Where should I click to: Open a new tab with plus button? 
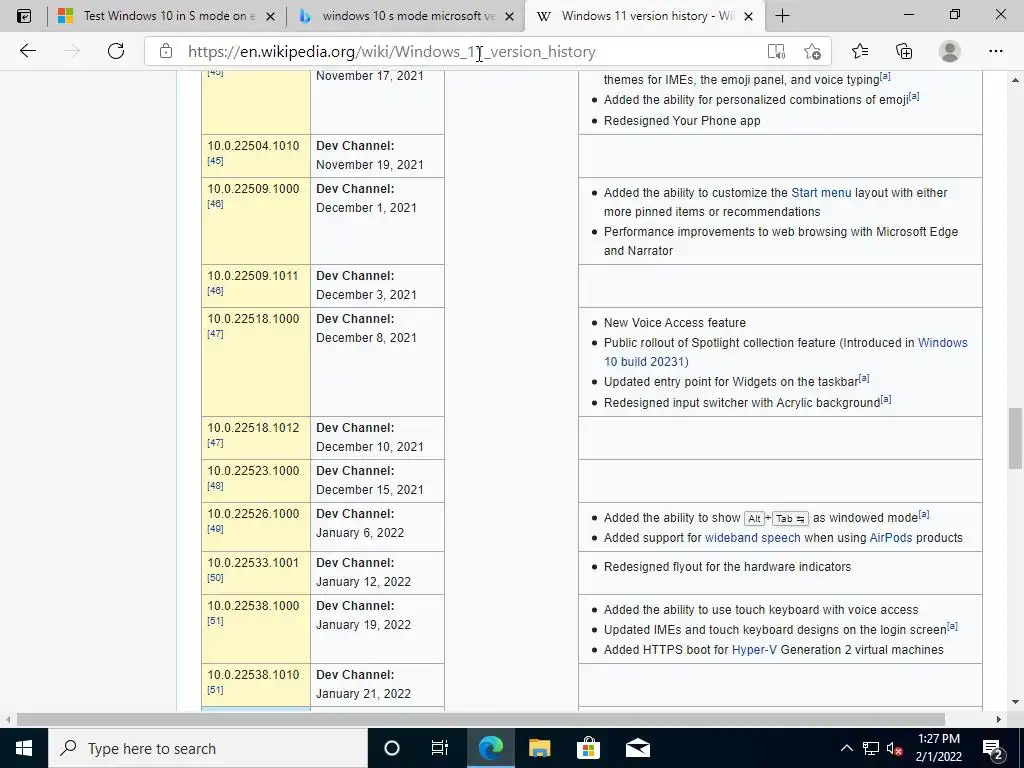(x=782, y=16)
